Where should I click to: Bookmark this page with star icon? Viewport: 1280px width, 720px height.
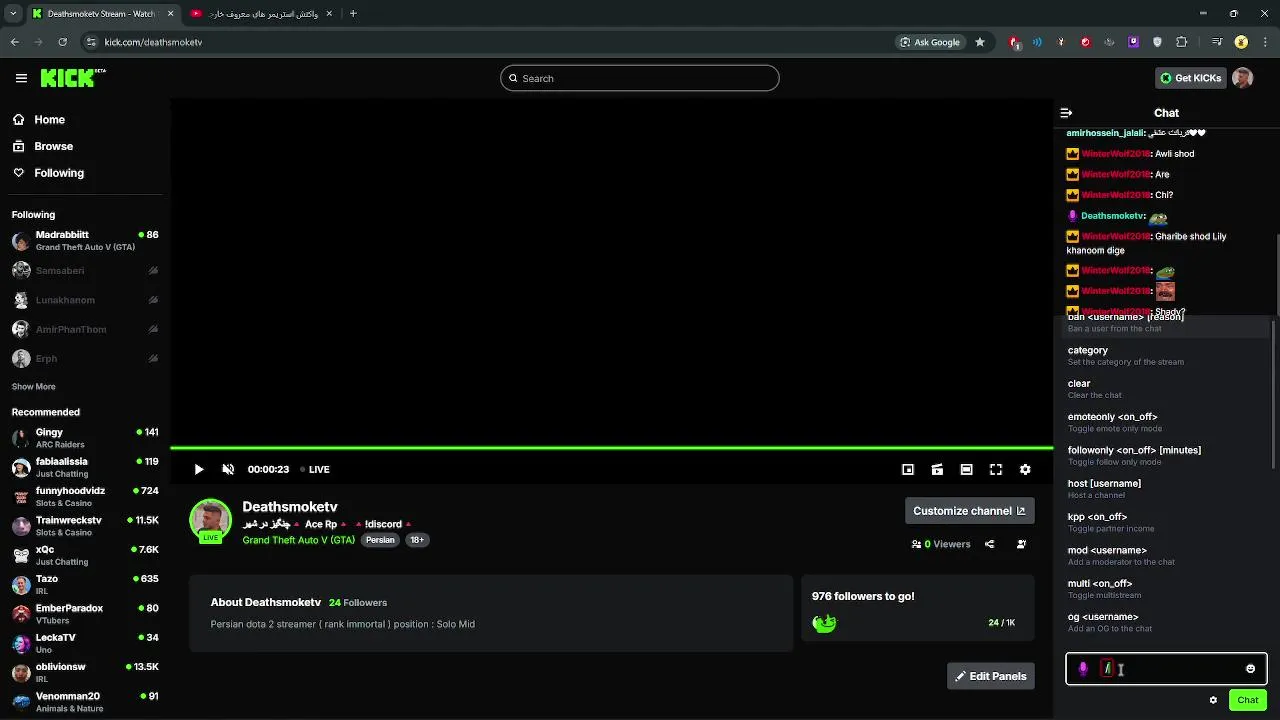pyautogui.click(x=980, y=42)
